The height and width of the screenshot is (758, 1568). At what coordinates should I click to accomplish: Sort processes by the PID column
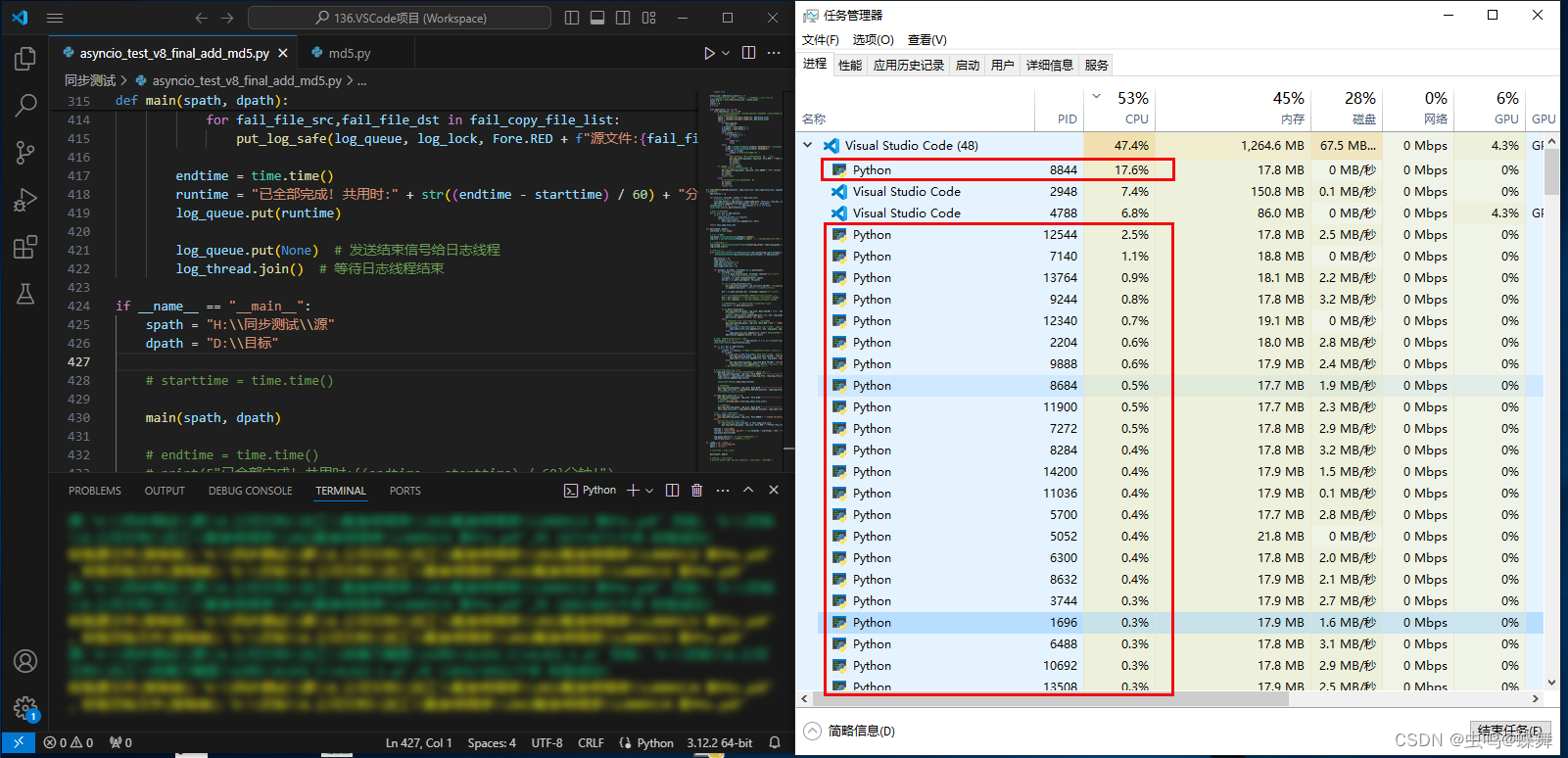tap(1059, 109)
